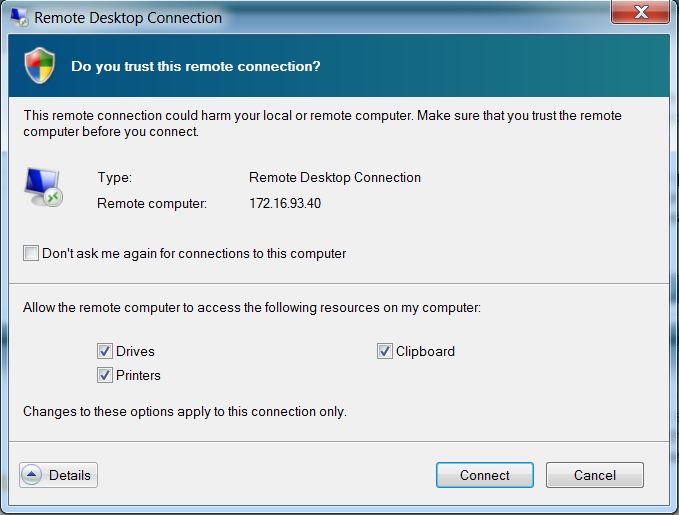Uncheck the Drives checkbox
The width and height of the screenshot is (679, 515).
105,351
